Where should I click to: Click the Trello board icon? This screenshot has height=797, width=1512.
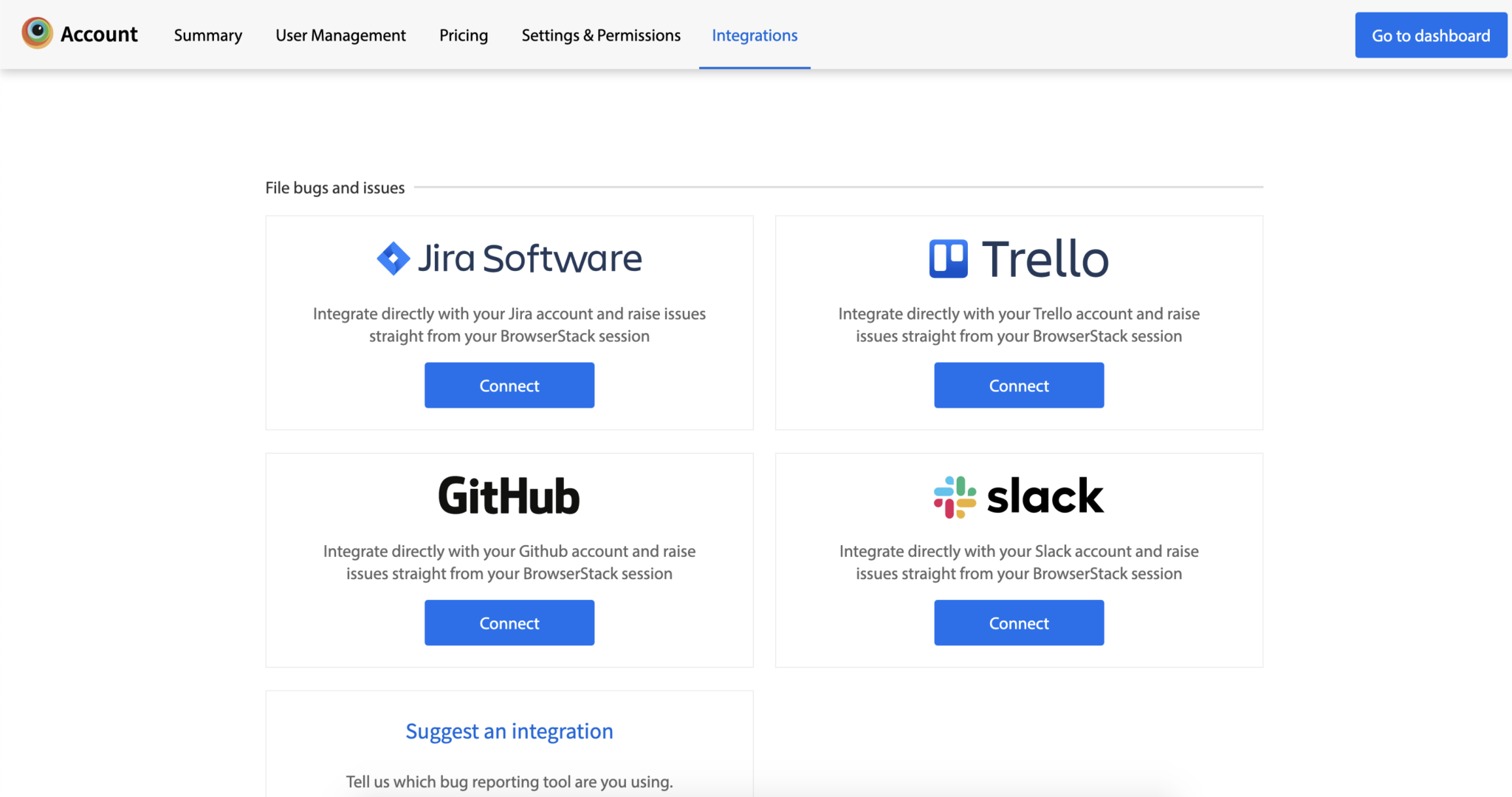coord(948,259)
